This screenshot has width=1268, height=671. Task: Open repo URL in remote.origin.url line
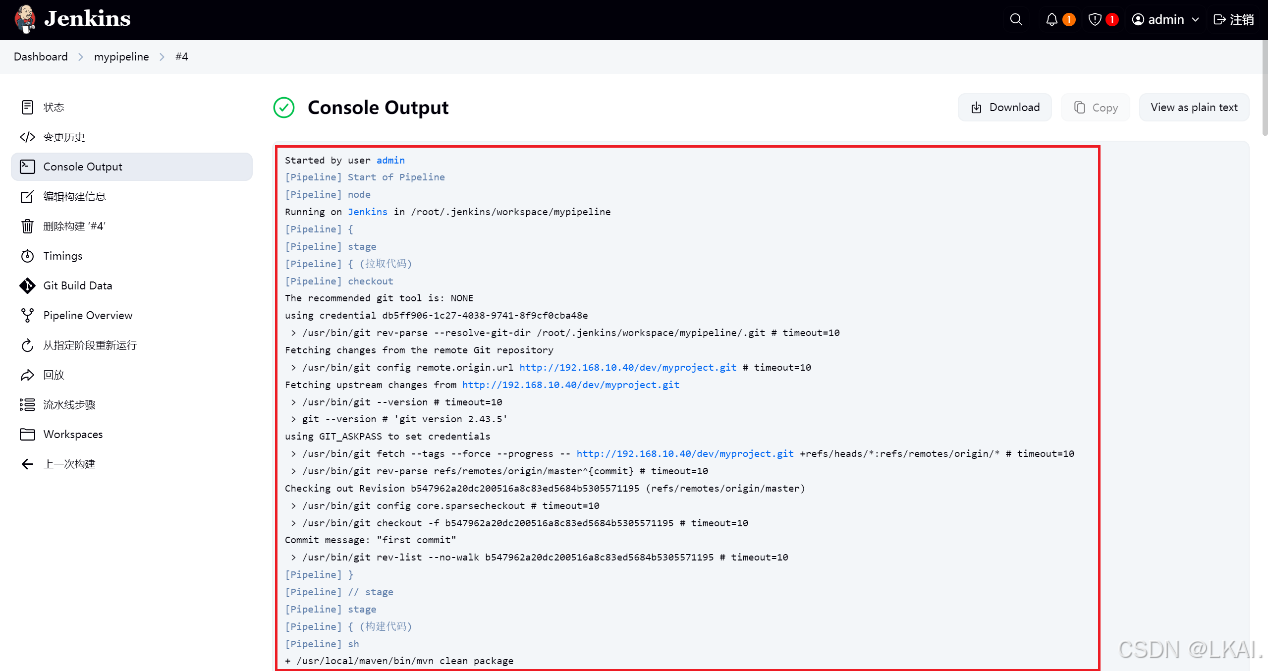[627, 367]
